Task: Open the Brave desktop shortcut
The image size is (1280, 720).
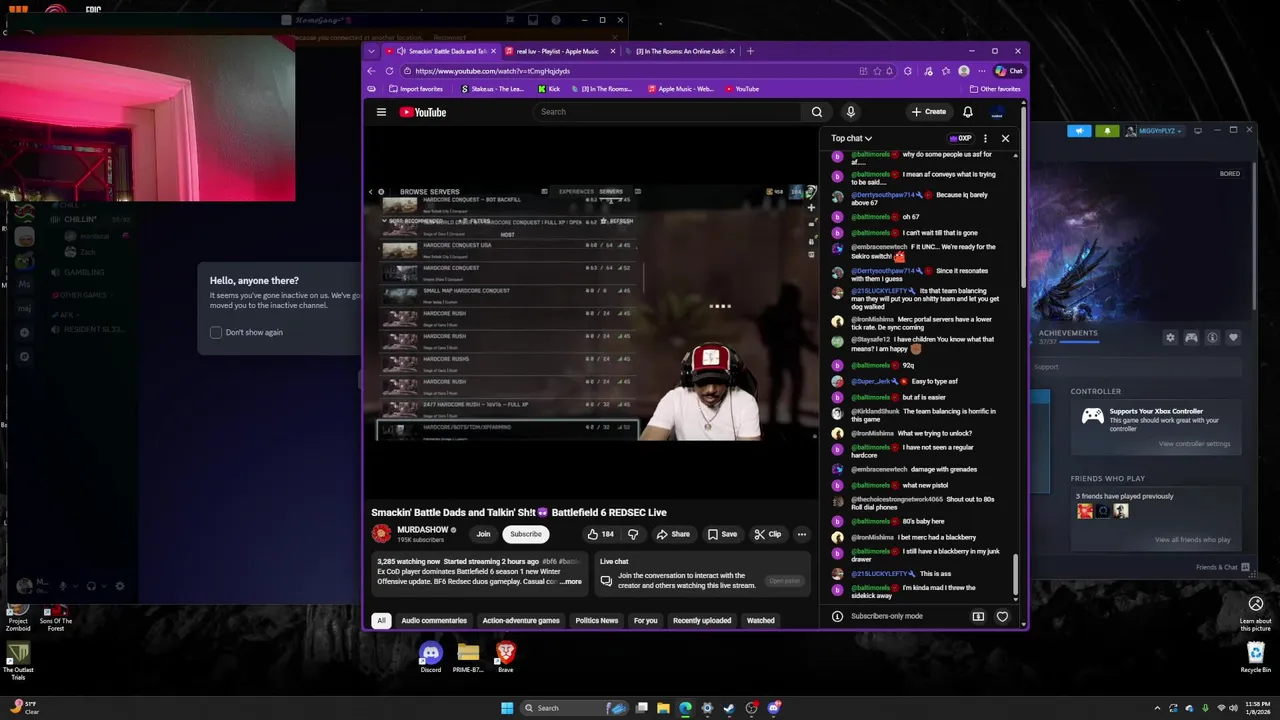Action: pos(506,657)
